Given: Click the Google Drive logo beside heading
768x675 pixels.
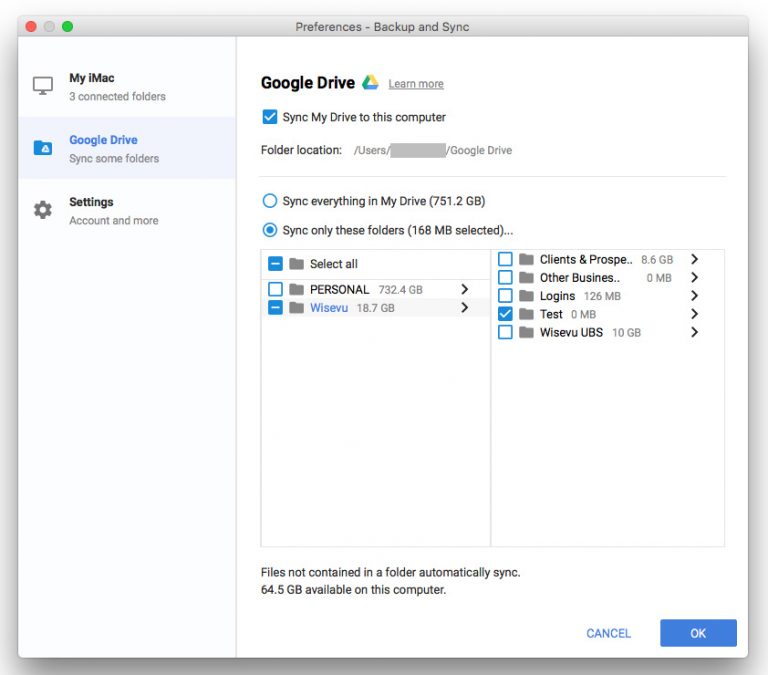Looking at the screenshot, I should pos(370,82).
